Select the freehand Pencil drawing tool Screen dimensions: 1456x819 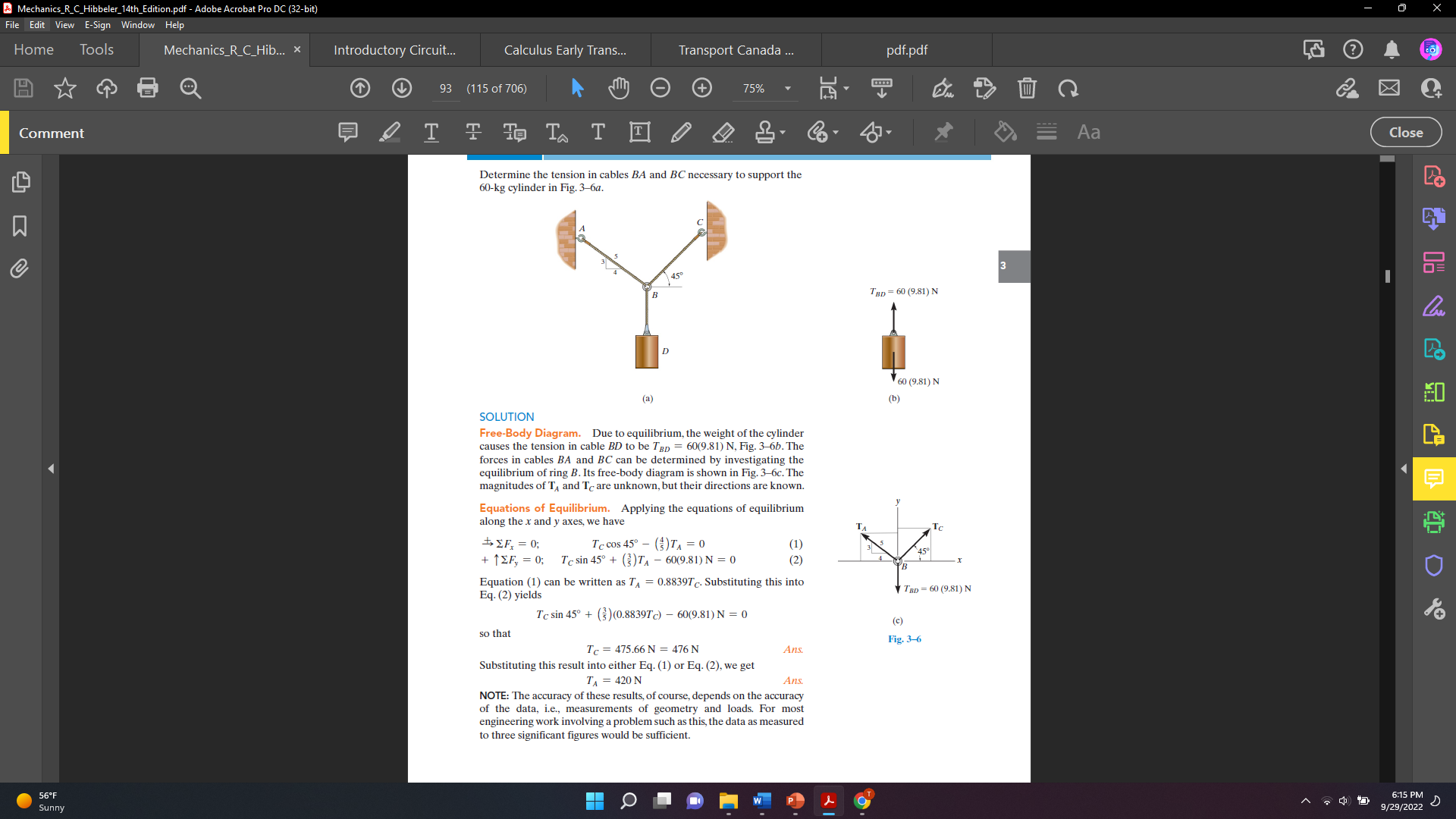682,132
